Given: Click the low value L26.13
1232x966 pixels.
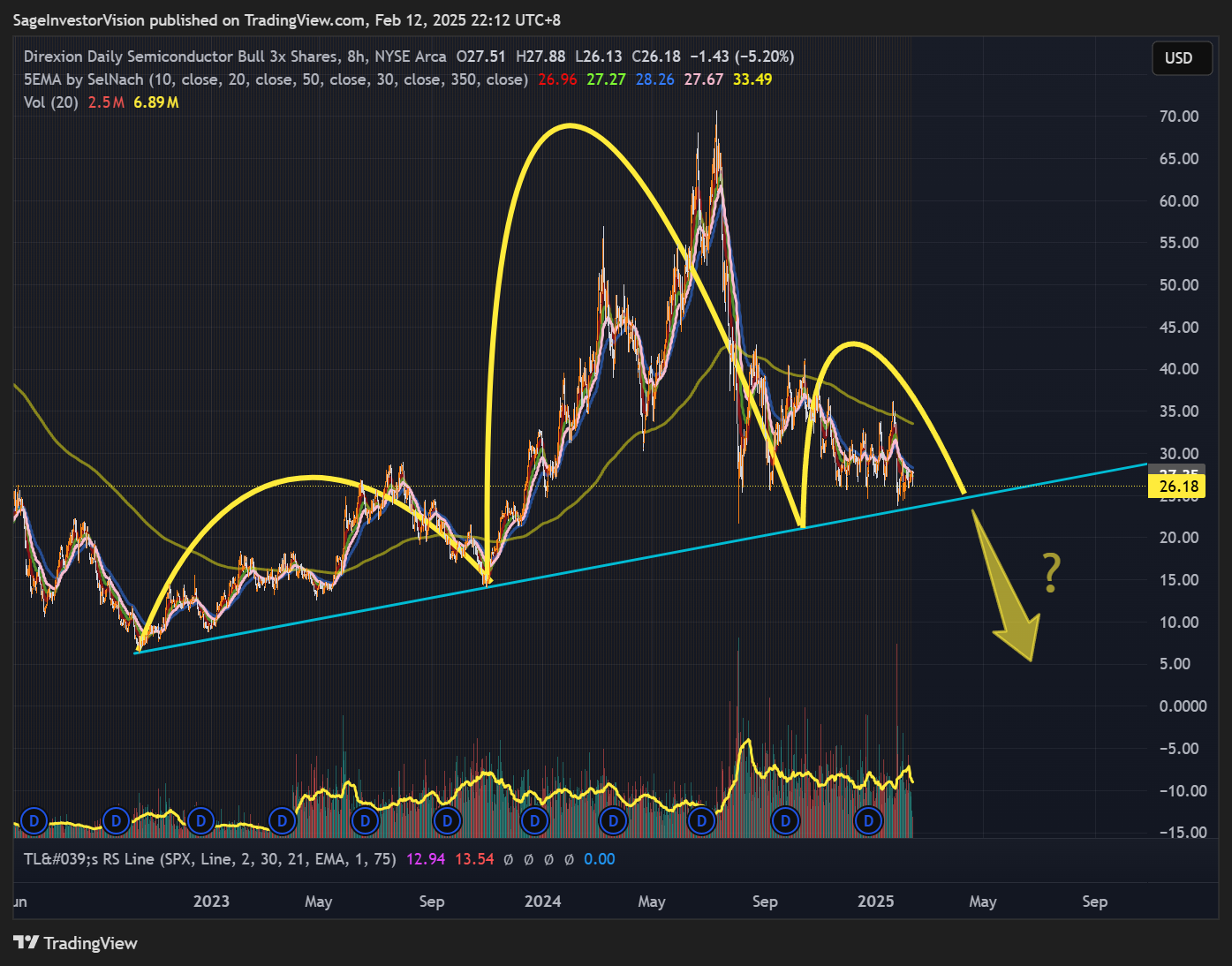Looking at the screenshot, I should click(x=599, y=57).
